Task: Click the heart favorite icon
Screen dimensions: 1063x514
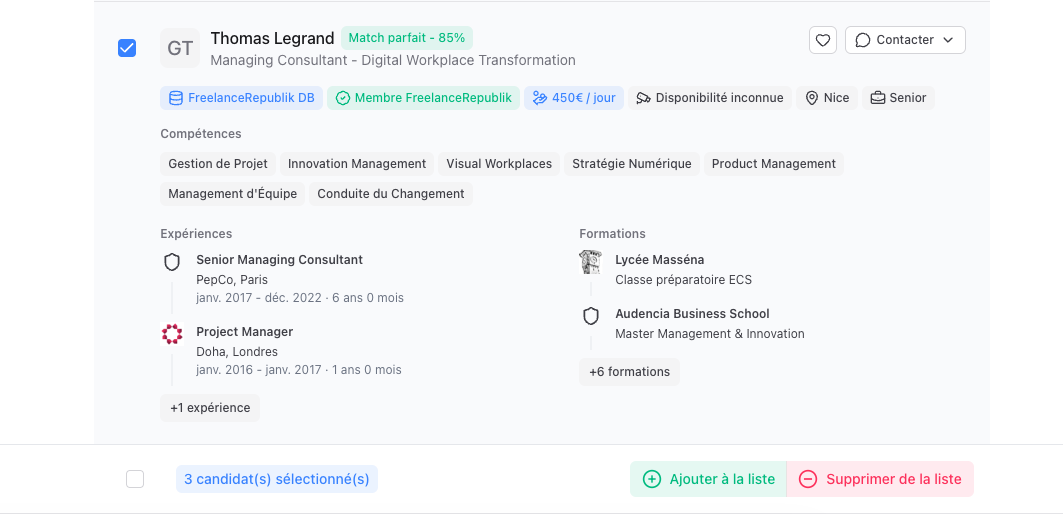Action: pyautogui.click(x=822, y=40)
